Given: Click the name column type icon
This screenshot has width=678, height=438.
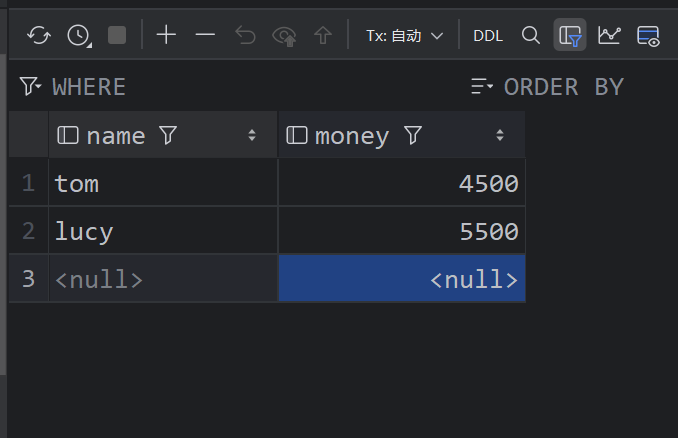Looking at the screenshot, I should 68,135.
